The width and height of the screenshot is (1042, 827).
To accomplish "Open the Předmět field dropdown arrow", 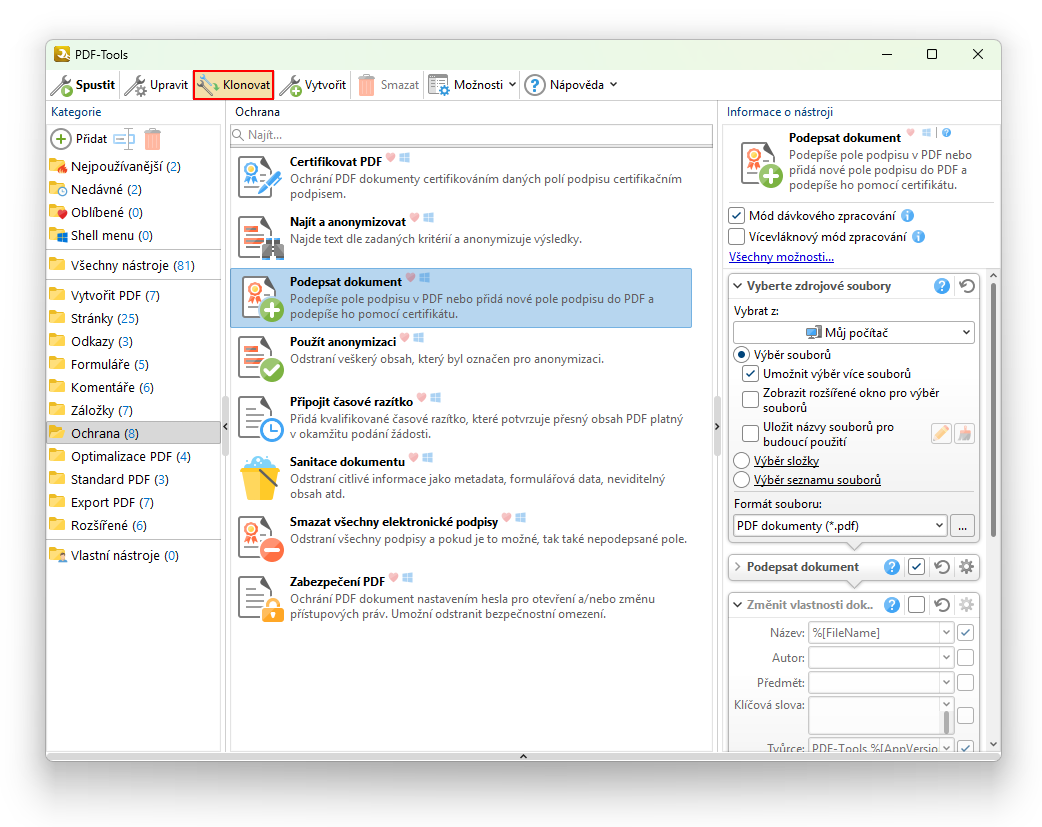I will pyautogui.click(x=946, y=683).
